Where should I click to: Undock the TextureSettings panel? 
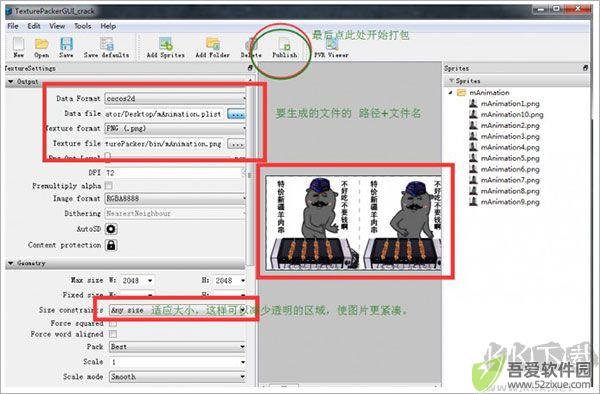(x=250, y=68)
